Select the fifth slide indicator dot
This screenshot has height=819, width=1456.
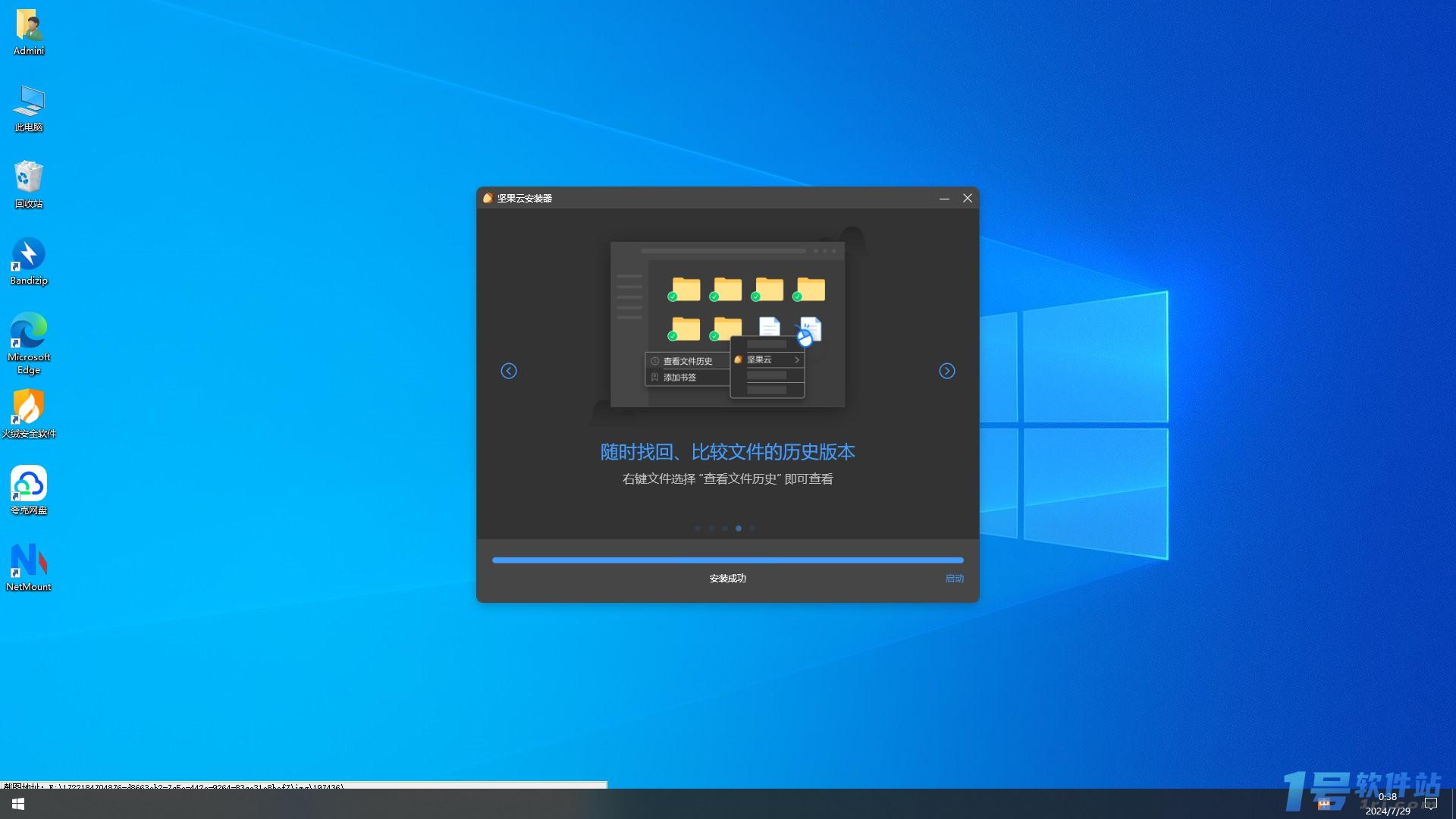(752, 529)
